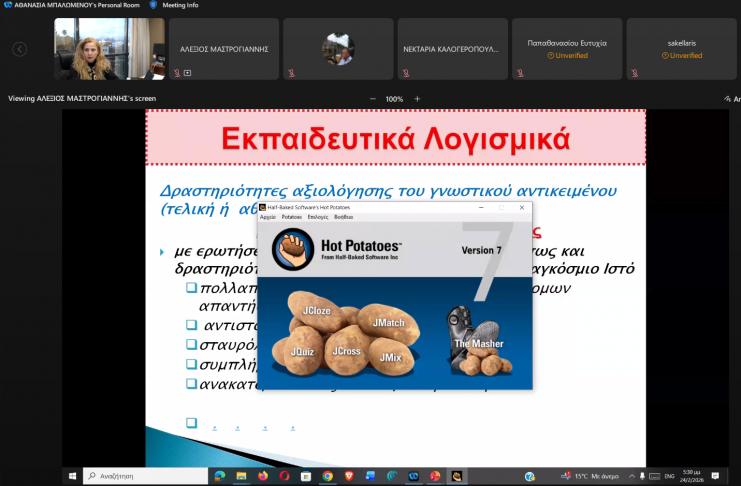This screenshot has width=741, height=486.
Task: Open the JCloze potato
Action: (316, 311)
